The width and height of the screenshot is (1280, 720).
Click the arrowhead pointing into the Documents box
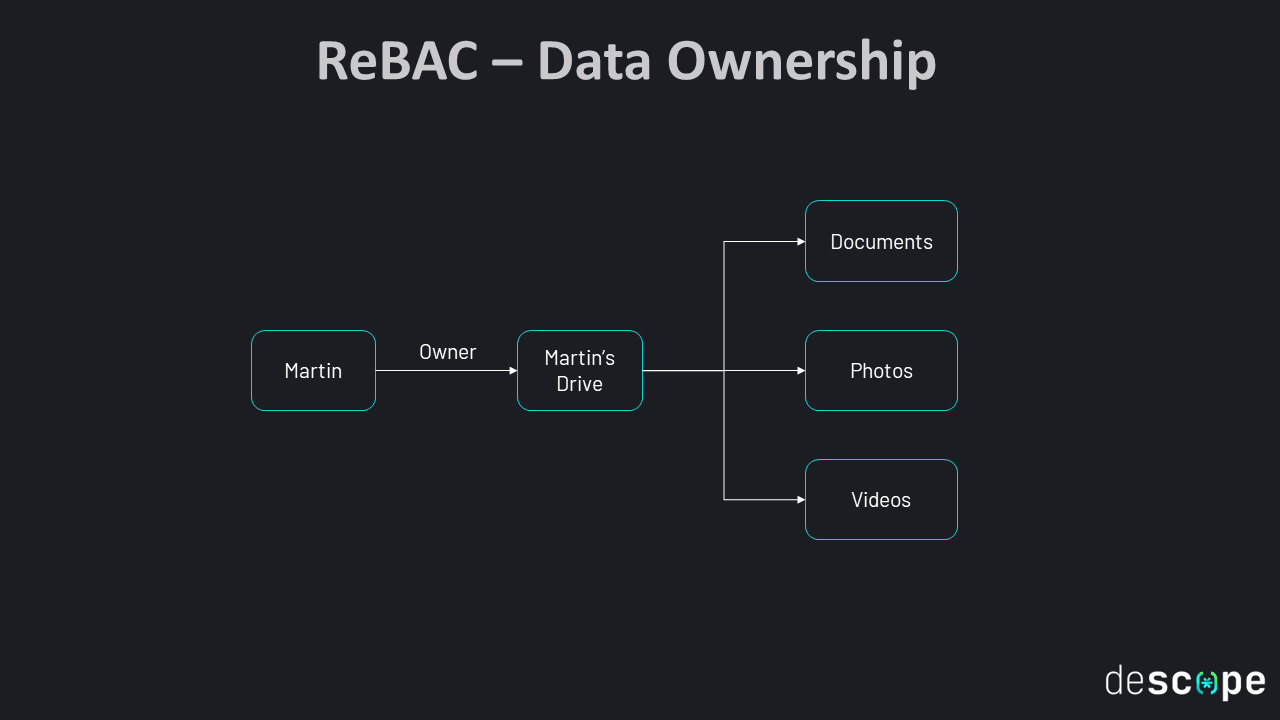[800, 242]
